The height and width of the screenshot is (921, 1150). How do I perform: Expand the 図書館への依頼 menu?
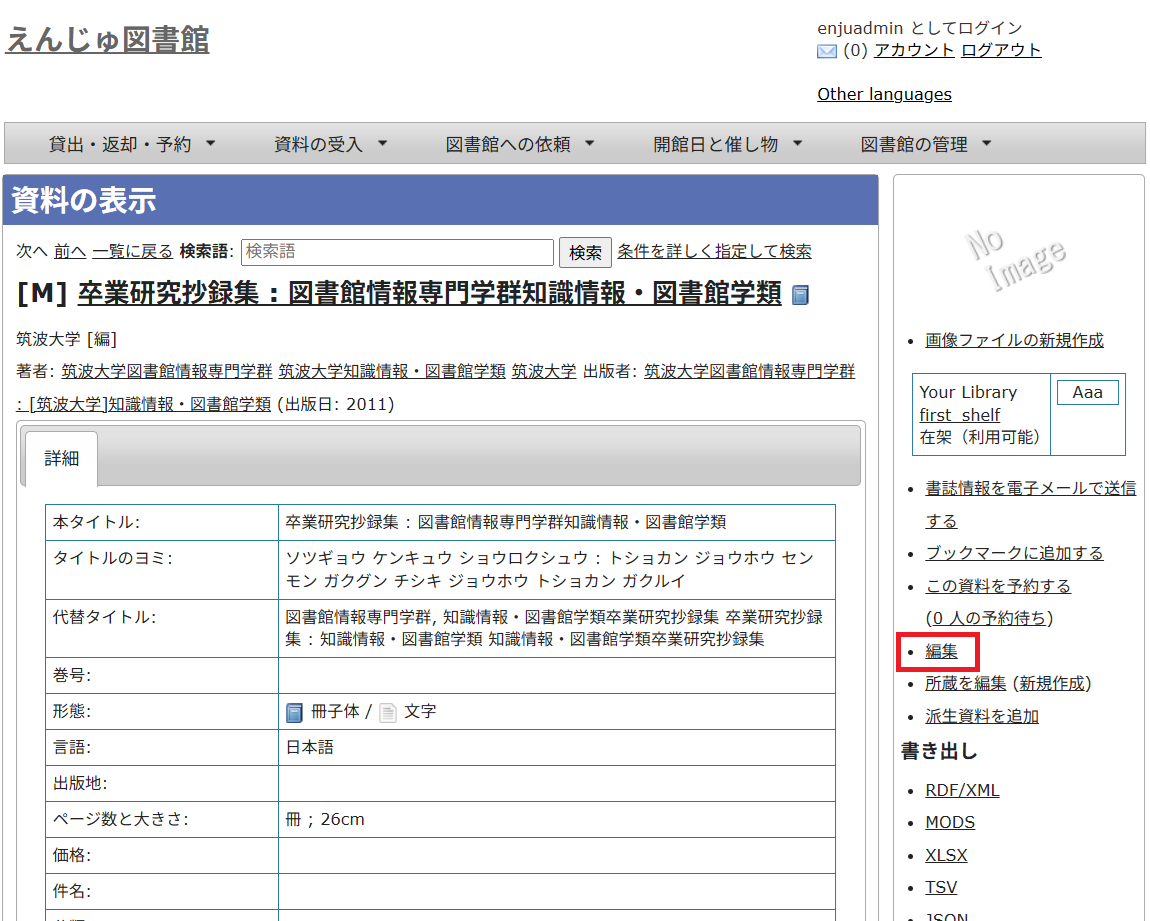520,144
